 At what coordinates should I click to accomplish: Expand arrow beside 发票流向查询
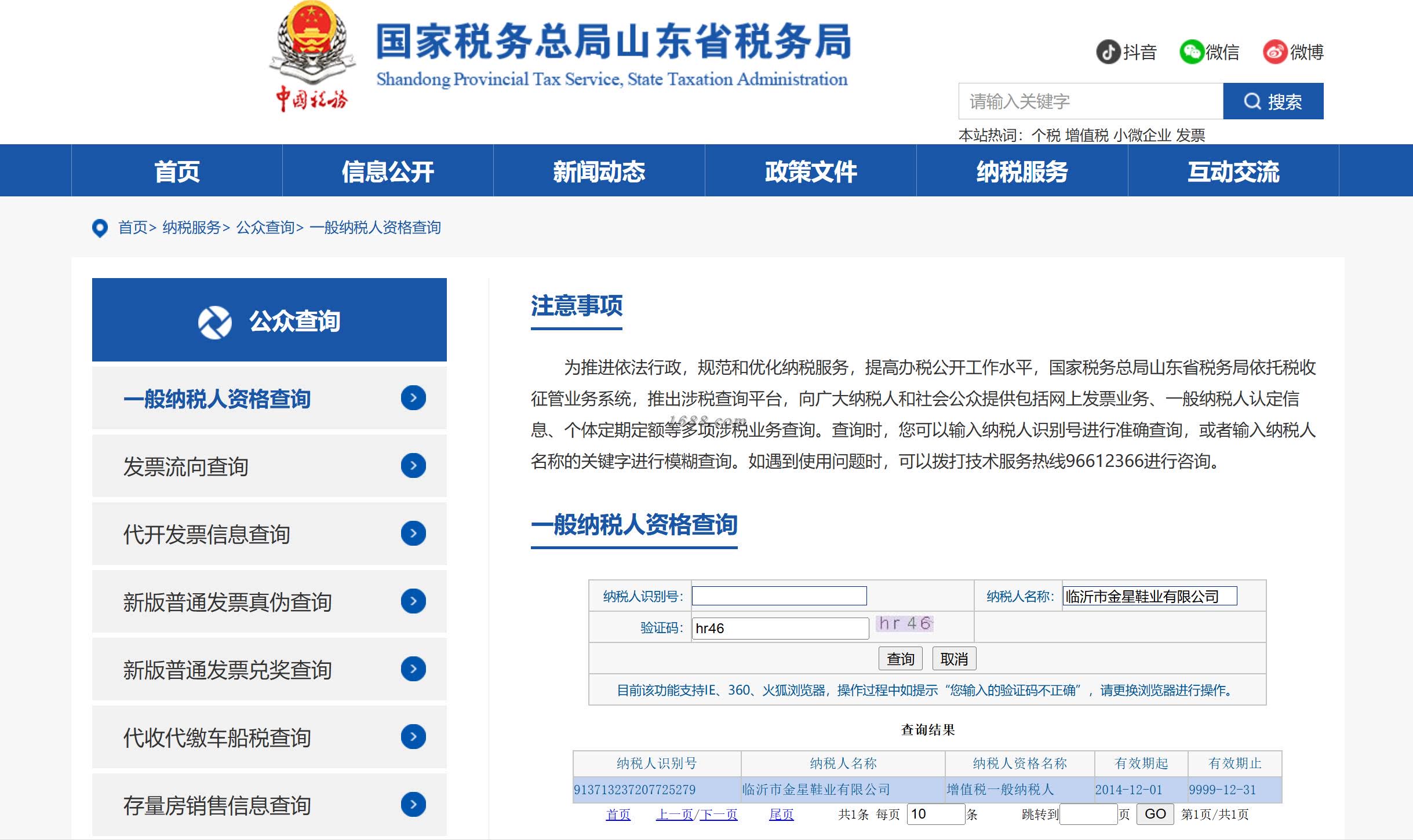[413, 466]
